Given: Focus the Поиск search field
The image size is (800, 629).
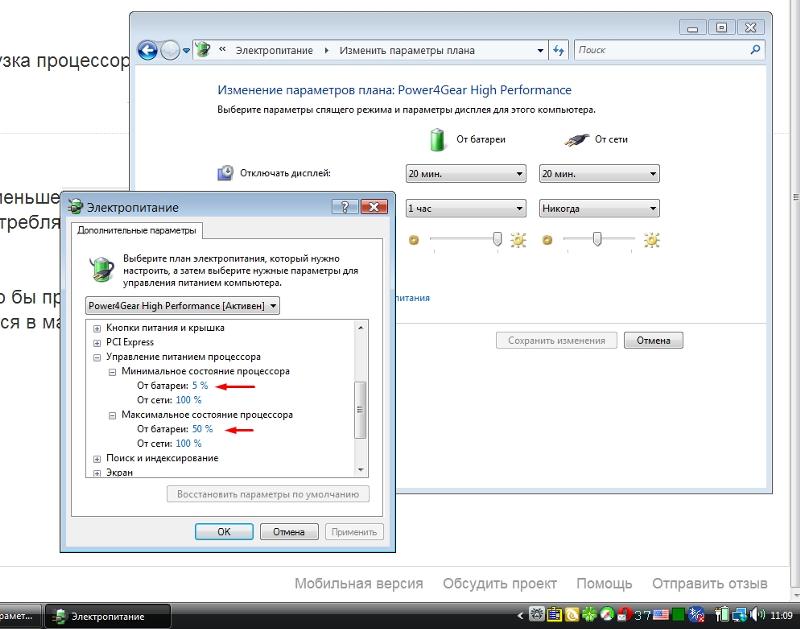Looking at the screenshot, I should [661, 50].
